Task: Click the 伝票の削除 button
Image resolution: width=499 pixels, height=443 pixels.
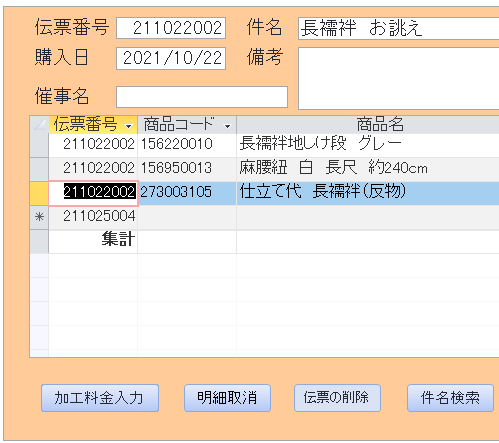Action: pyautogui.click(x=337, y=398)
